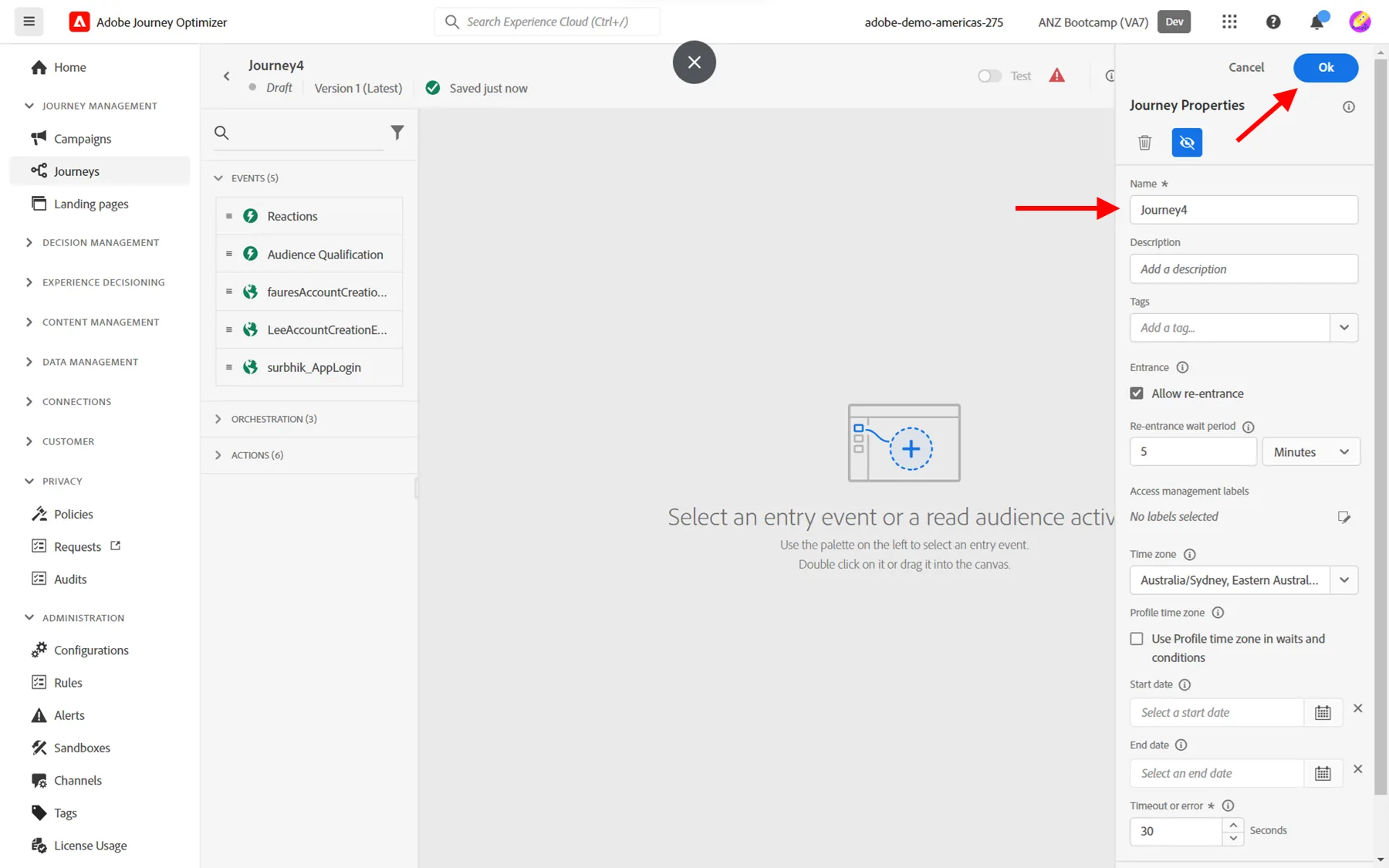Open the Start date calendar picker

(1323, 713)
